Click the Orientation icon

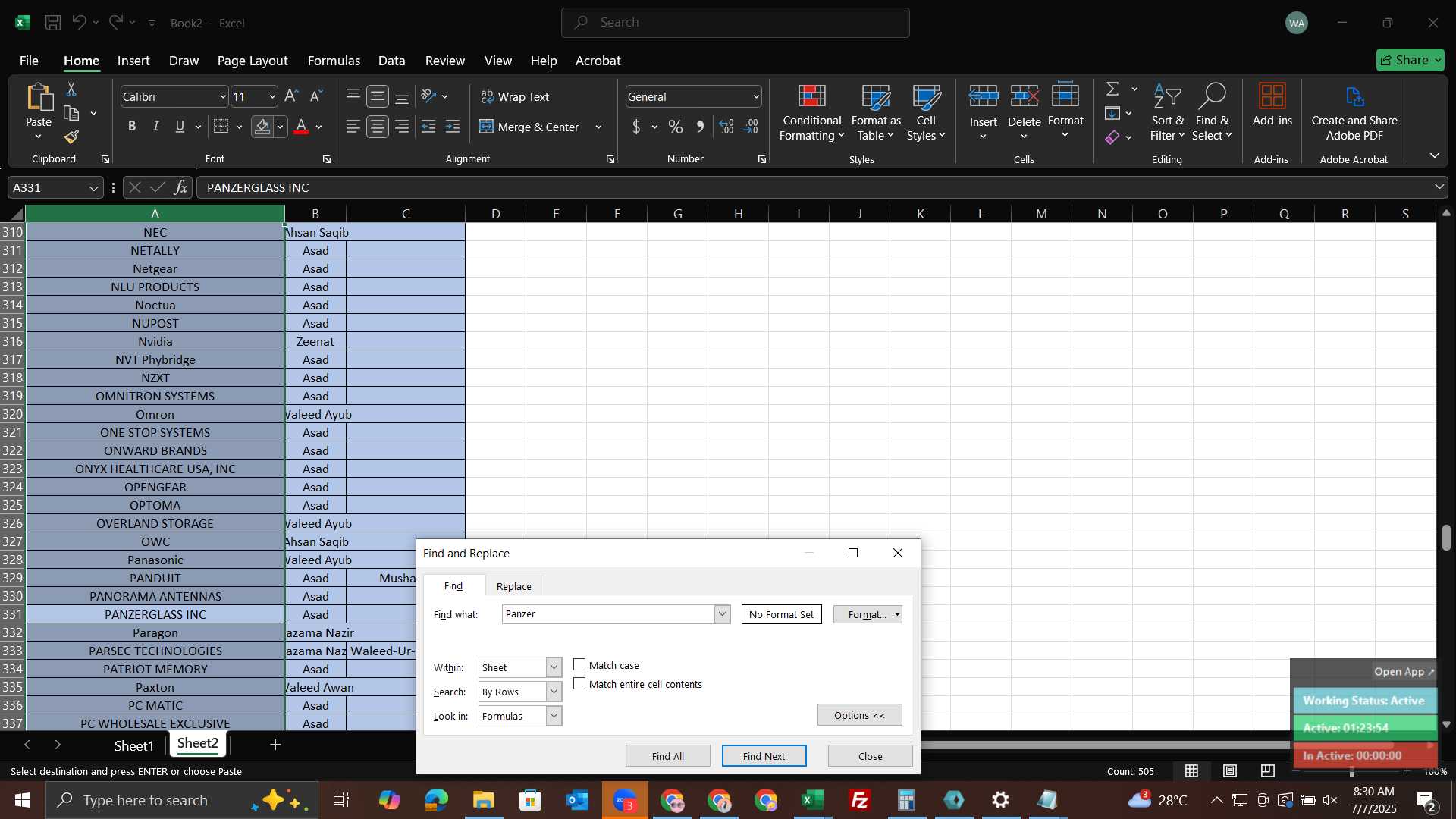[x=429, y=96]
